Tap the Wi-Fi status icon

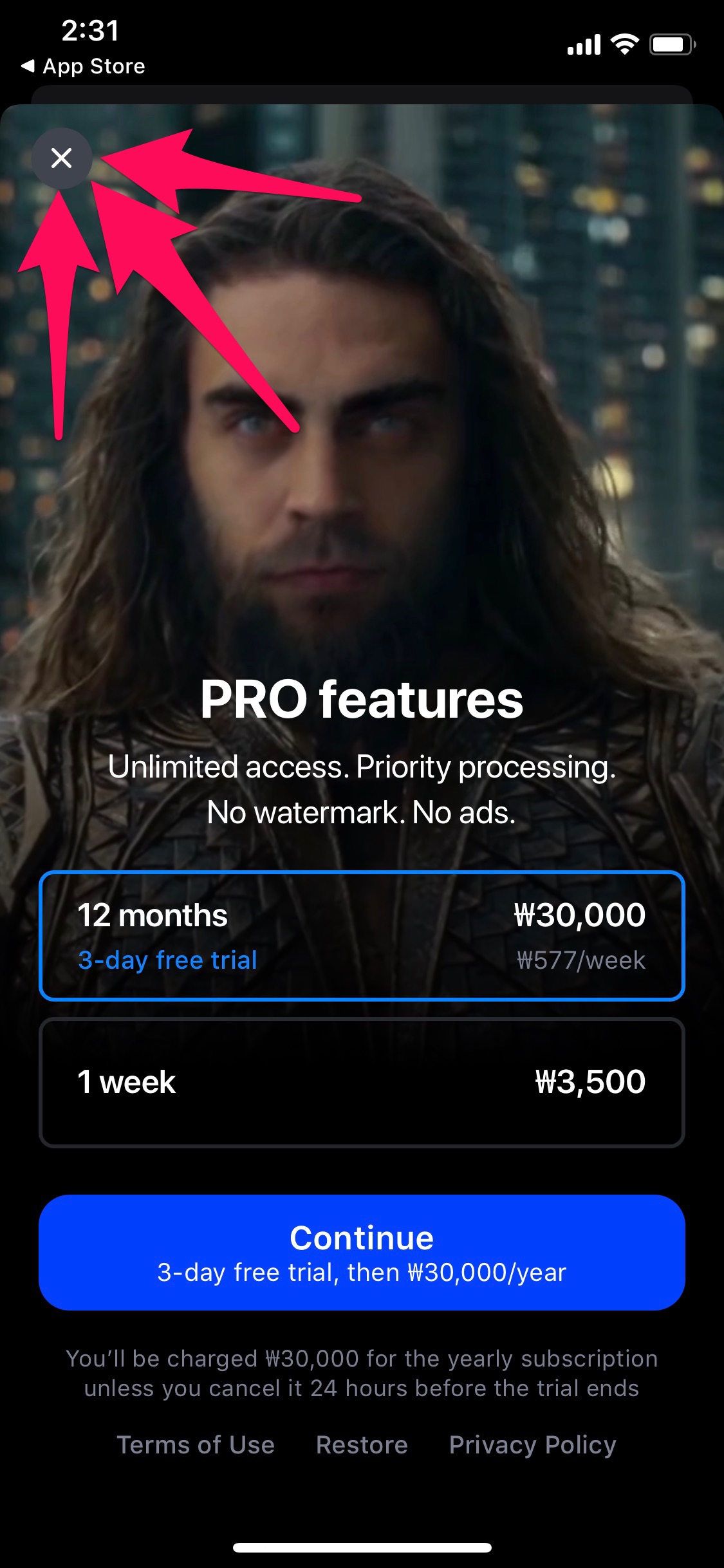click(624, 44)
